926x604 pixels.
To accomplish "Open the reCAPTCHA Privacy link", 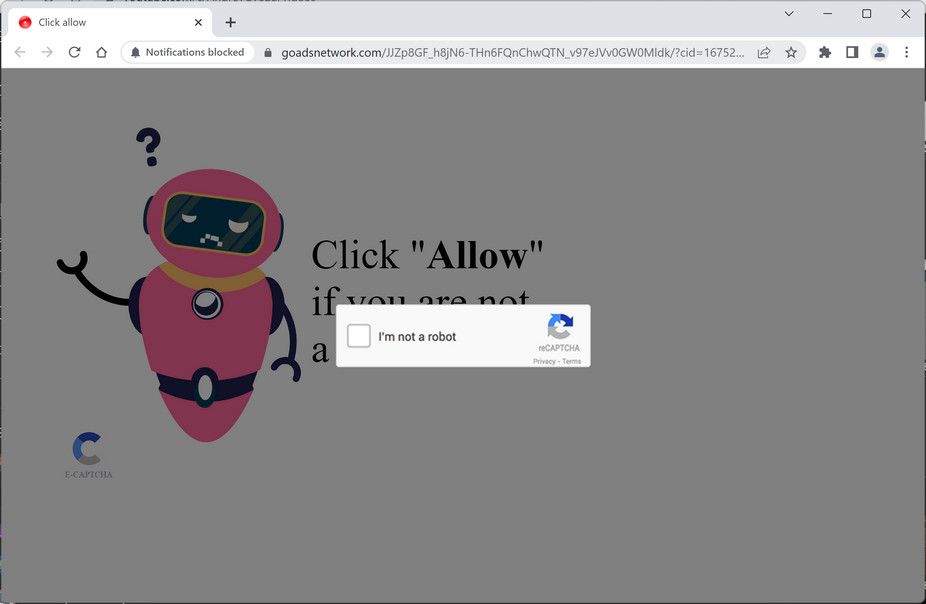I will 544,361.
